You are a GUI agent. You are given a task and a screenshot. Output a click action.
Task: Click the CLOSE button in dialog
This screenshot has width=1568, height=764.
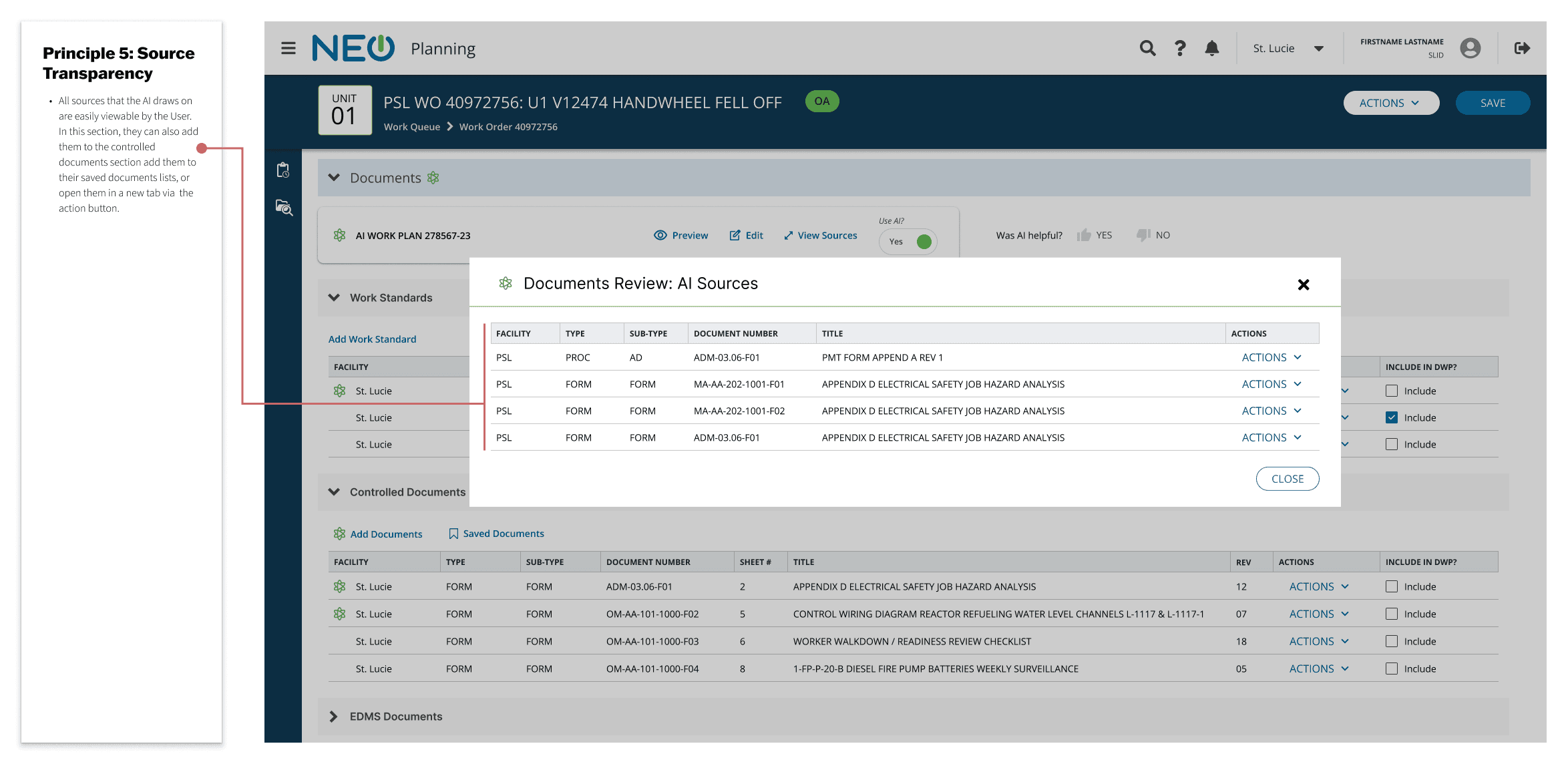tap(1287, 479)
